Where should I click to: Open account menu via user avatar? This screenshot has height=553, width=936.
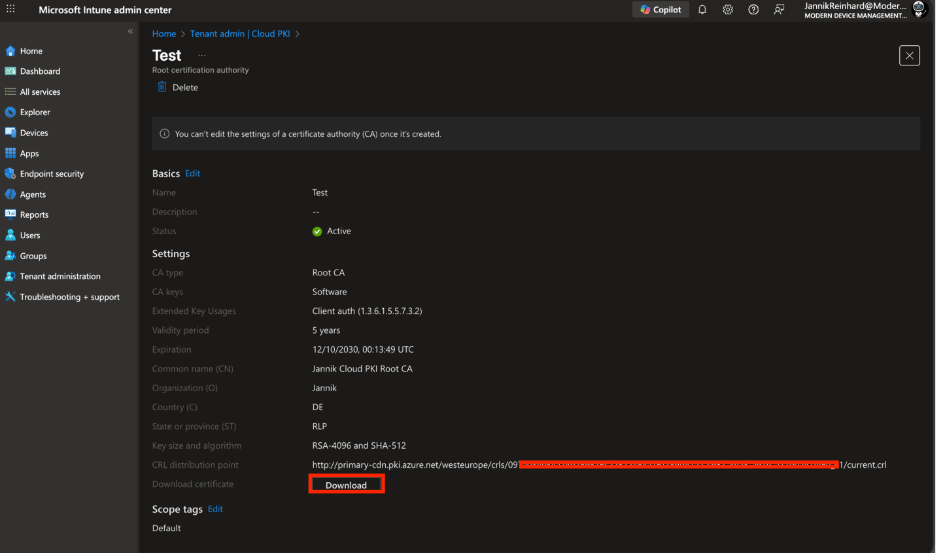pos(919,10)
